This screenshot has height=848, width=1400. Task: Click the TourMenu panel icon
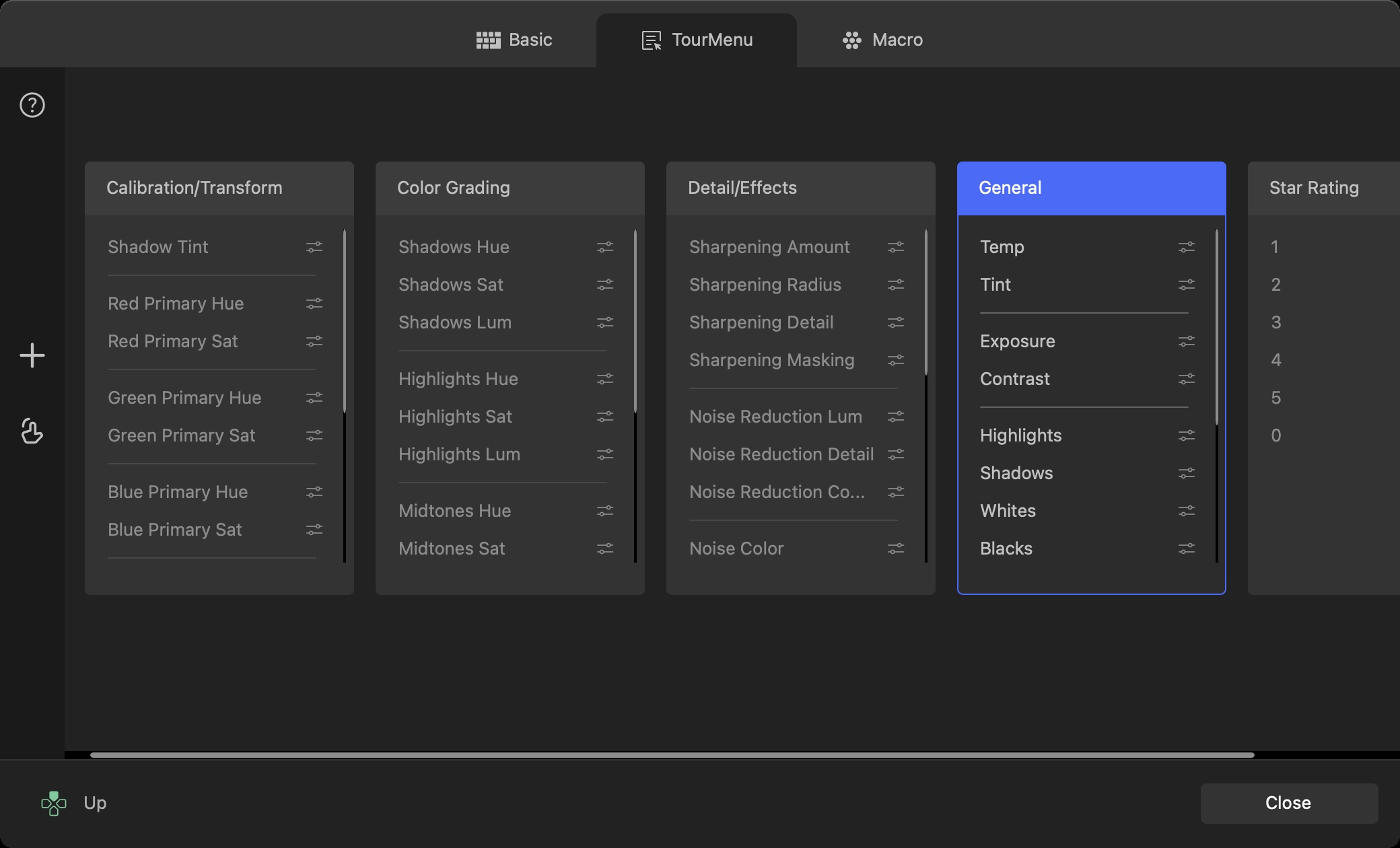[650, 39]
